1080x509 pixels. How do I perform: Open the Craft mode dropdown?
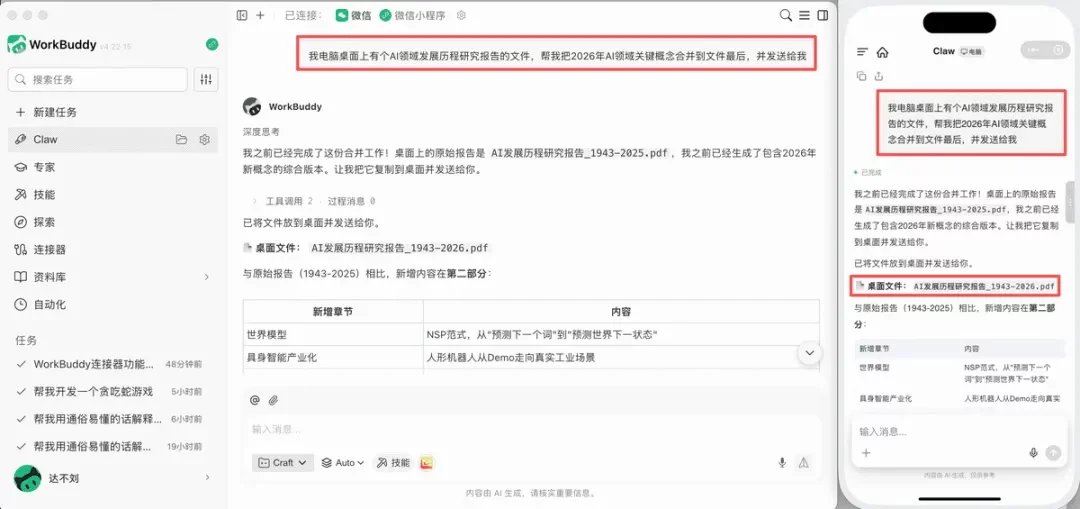[x=283, y=463]
